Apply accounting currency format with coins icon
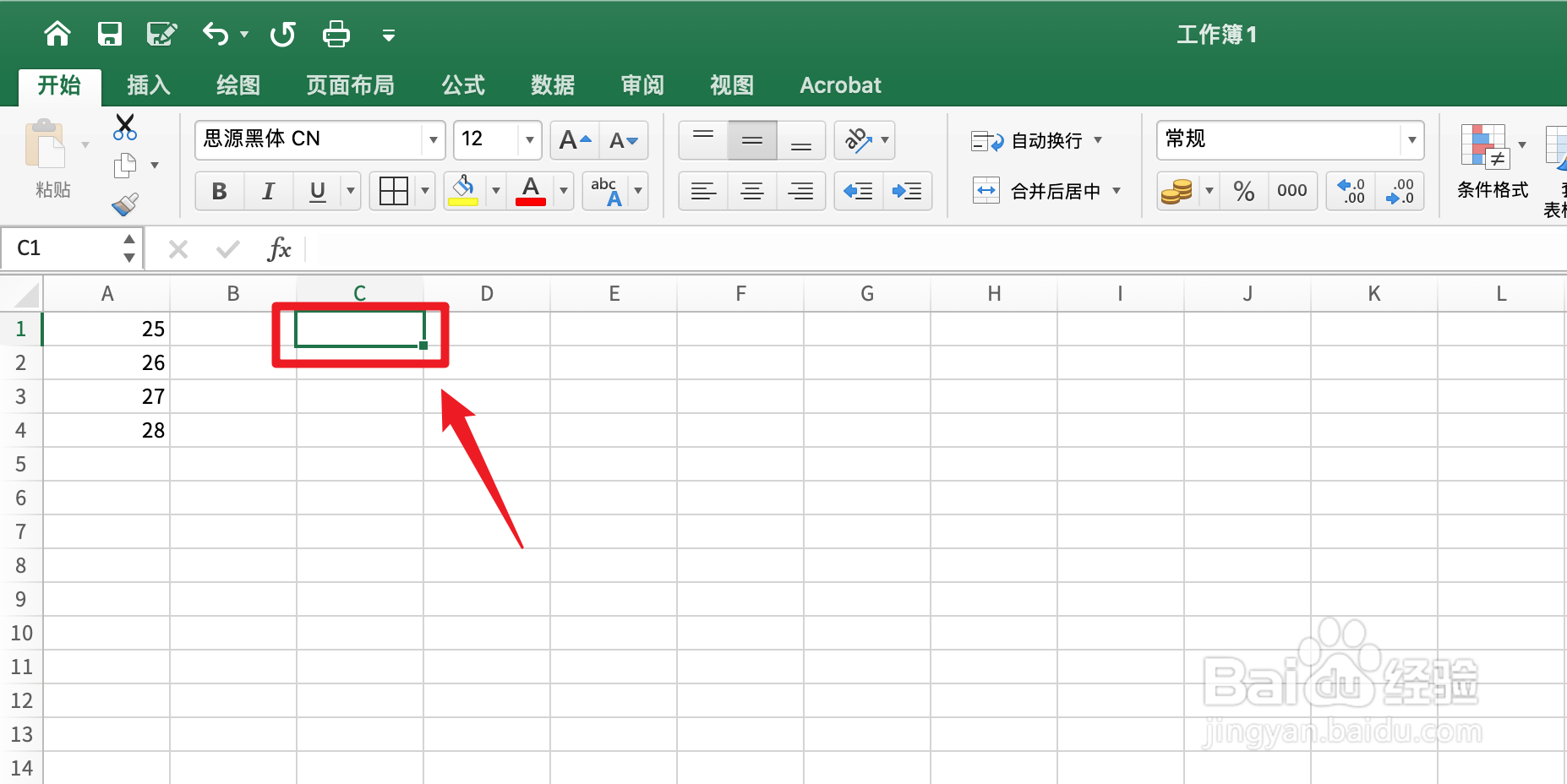This screenshot has height=784, width=1567. (1177, 191)
